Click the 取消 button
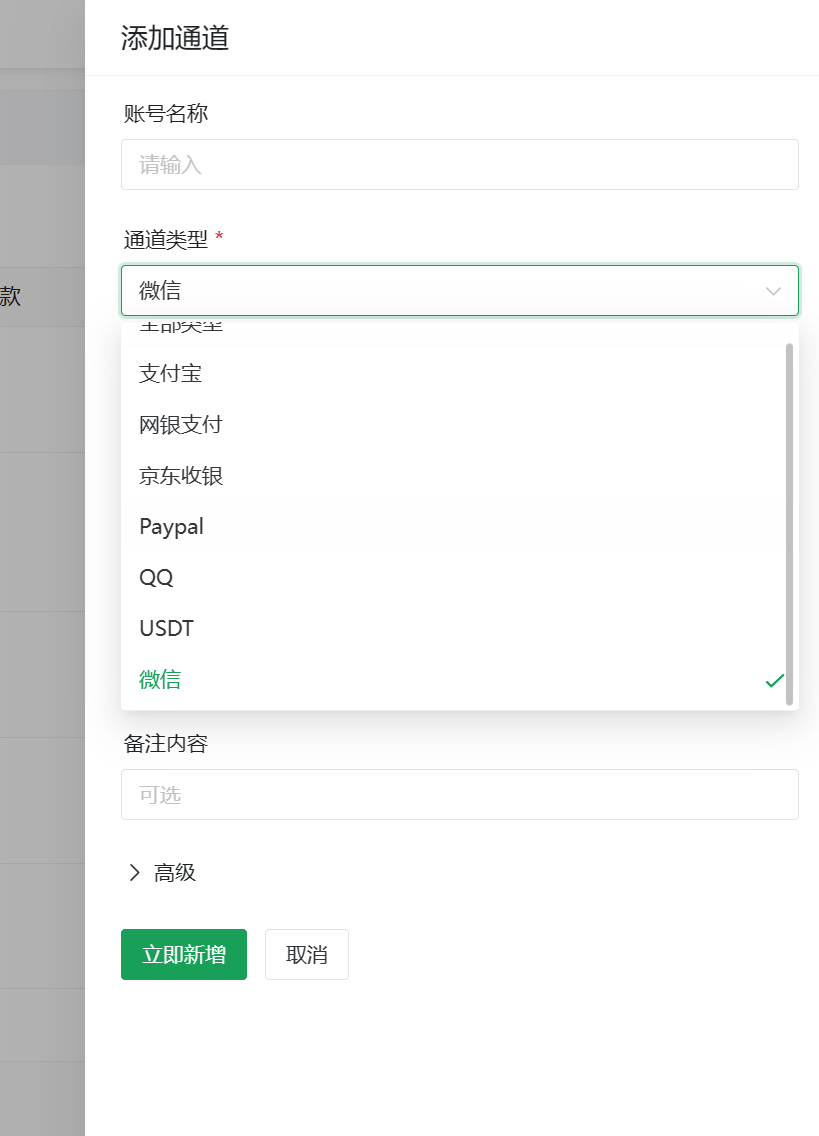The width and height of the screenshot is (819, 1136). point(307,954)
